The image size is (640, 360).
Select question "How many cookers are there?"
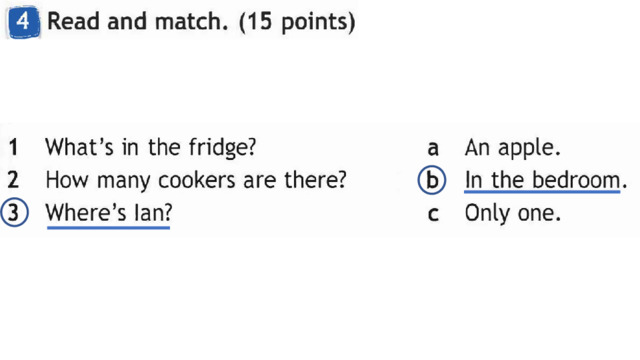pos(196,180)
